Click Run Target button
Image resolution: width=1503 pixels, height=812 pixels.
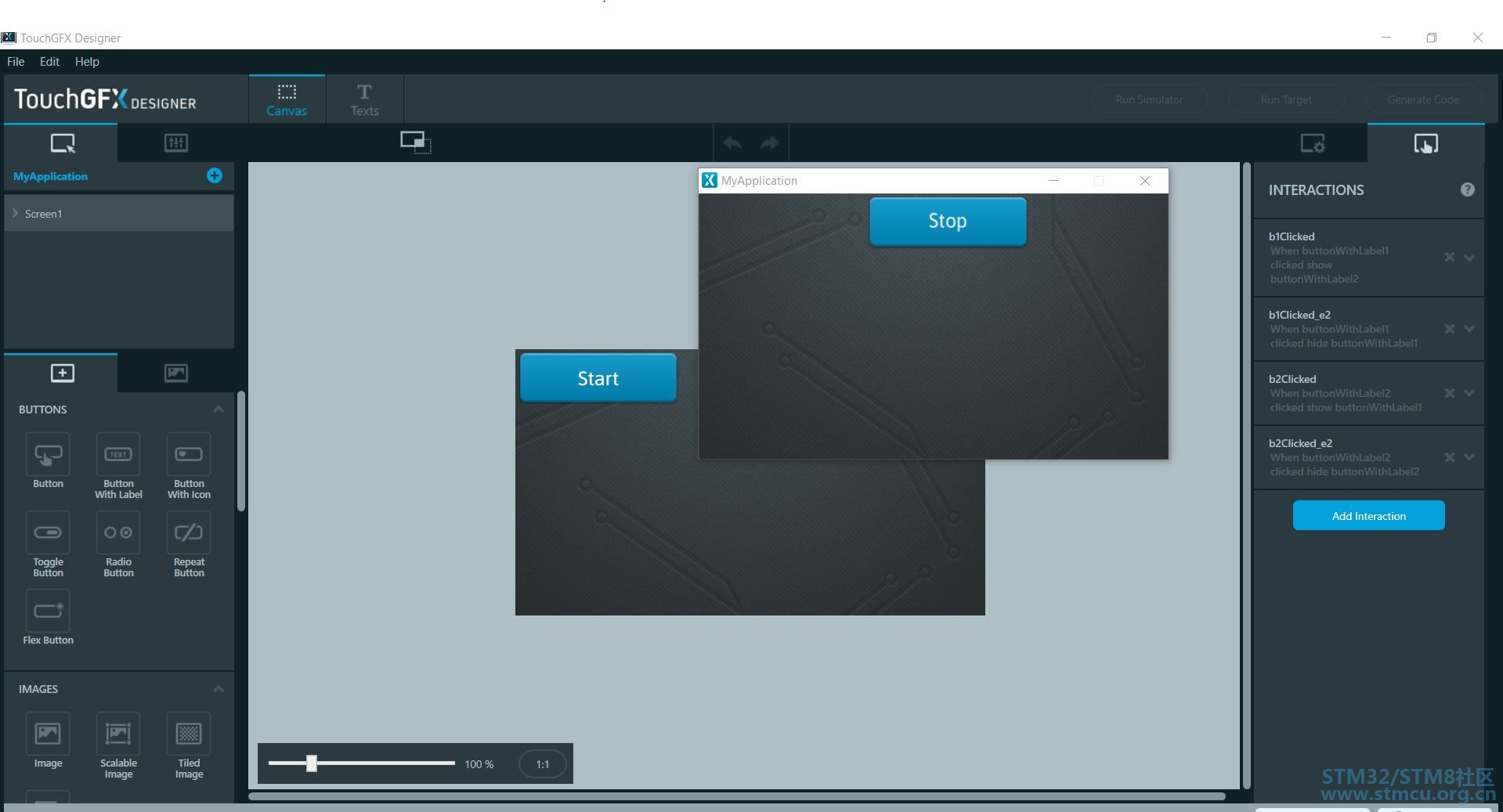tap(1286, 99)
